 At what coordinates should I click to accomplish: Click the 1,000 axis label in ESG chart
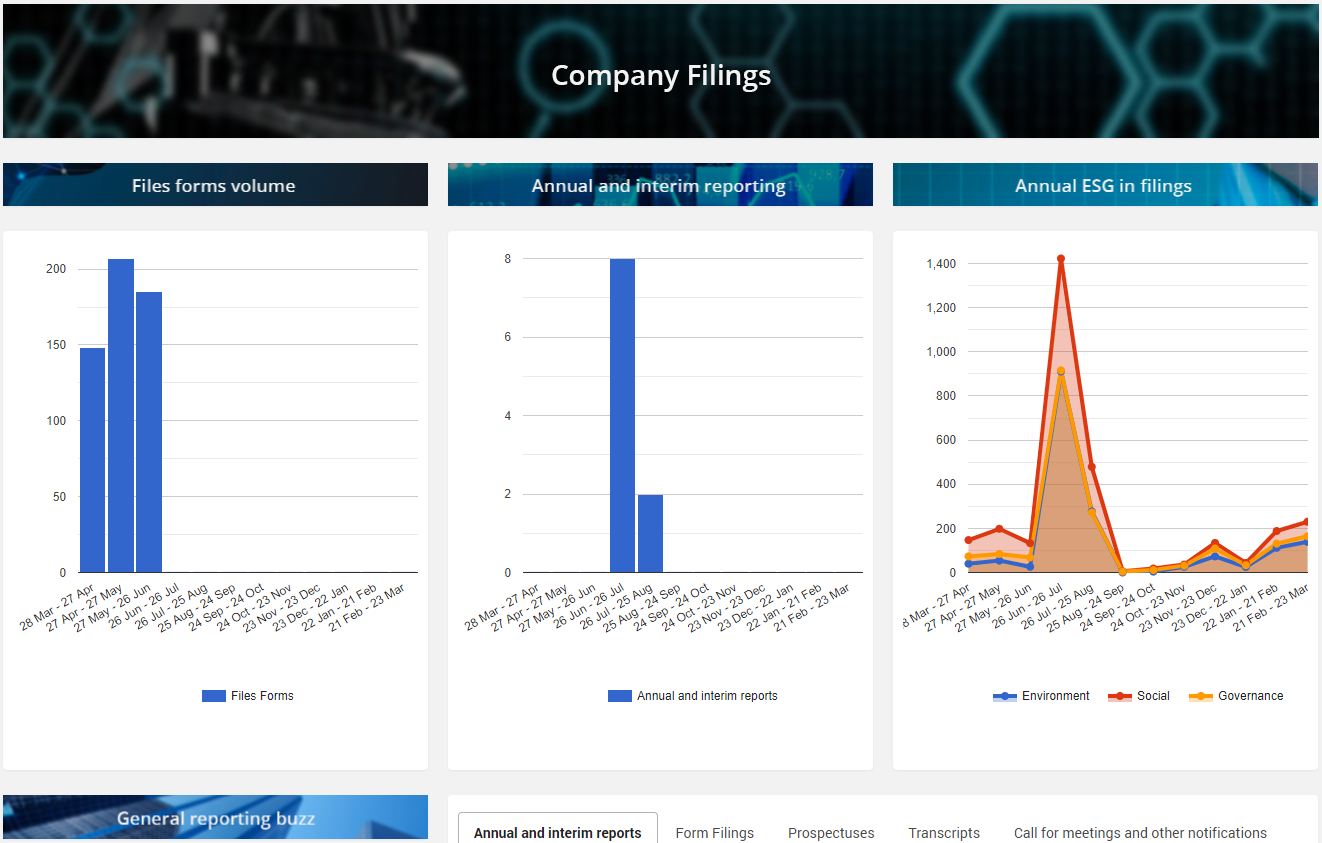point(941,352)
